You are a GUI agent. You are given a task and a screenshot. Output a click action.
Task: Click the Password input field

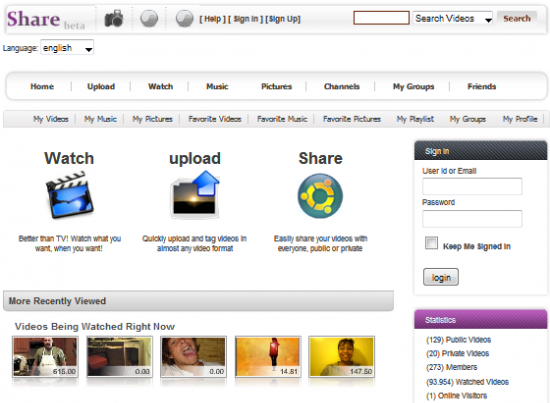pos(472,219)
